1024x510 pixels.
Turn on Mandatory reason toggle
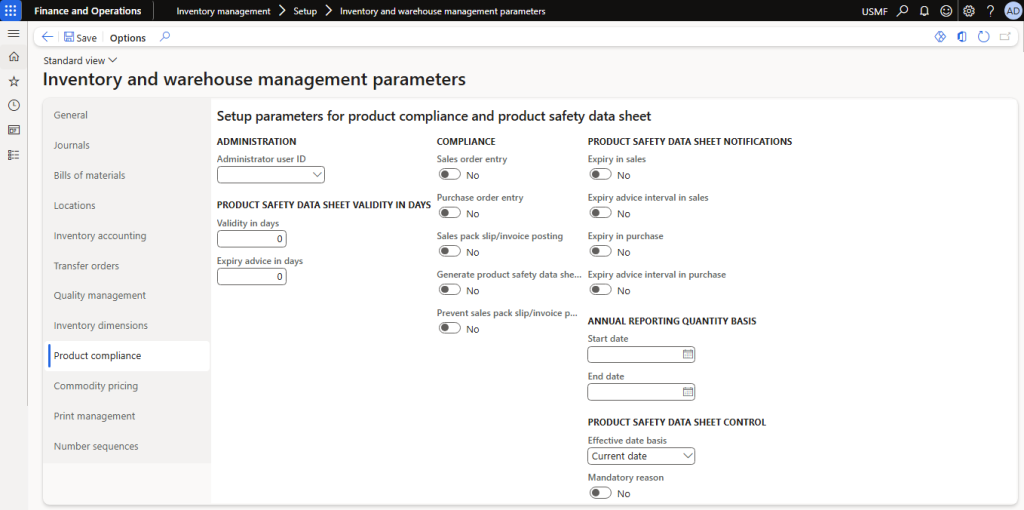tap(600, 493)
